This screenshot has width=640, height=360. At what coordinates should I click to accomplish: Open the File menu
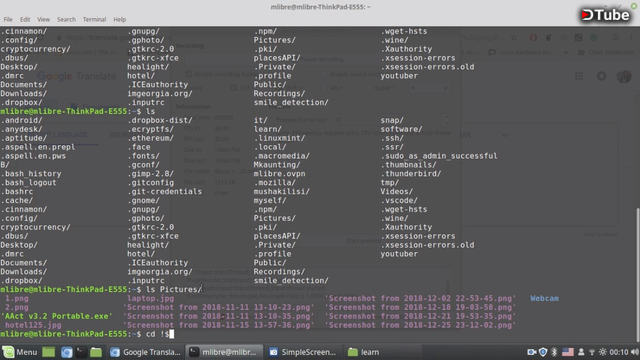pyautogui.click(x=8, y=19)
